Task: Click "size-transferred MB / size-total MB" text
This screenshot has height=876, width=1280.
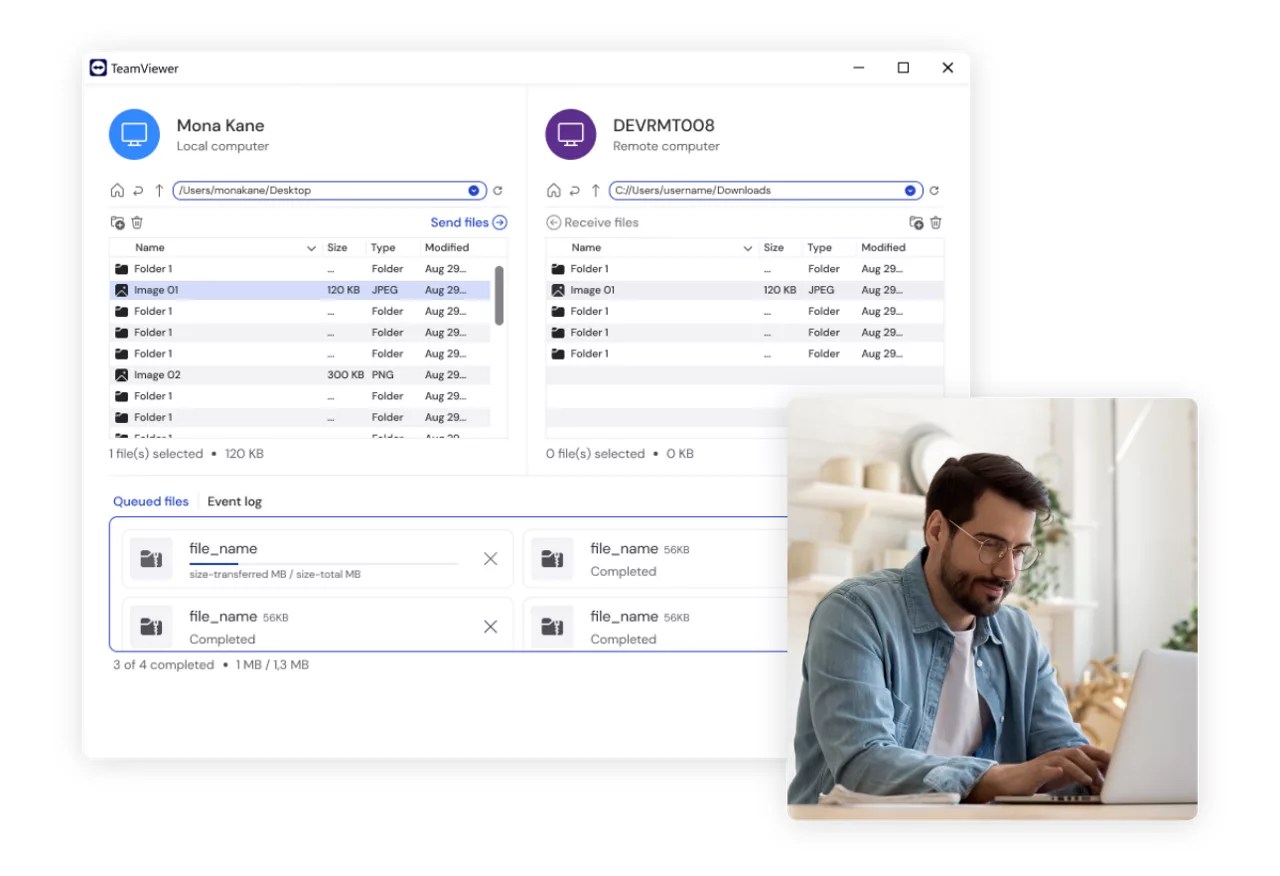Action: coord(275,575)
